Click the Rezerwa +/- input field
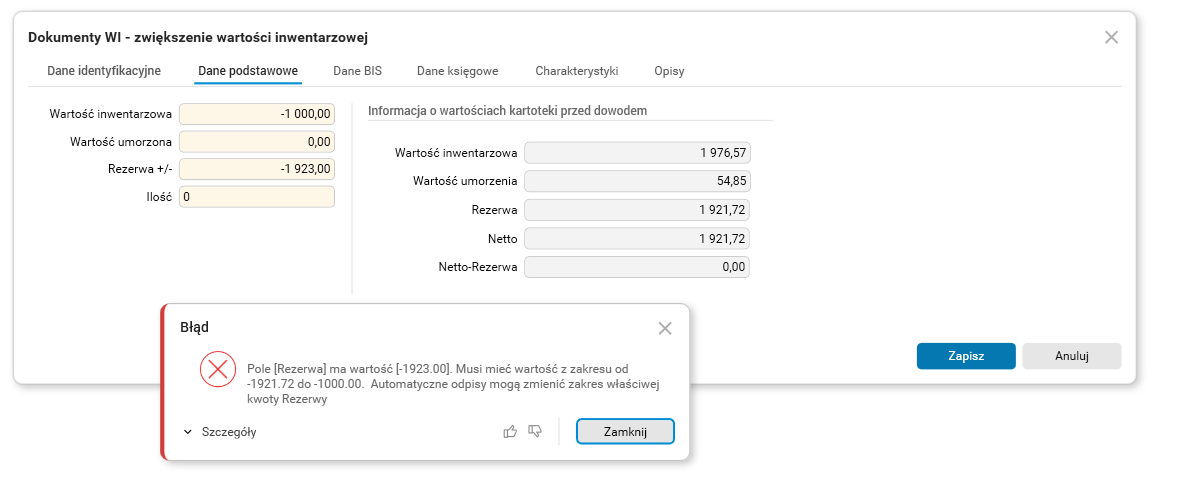This screenshot has height=495, width=1190. click(x=257, y=169)
